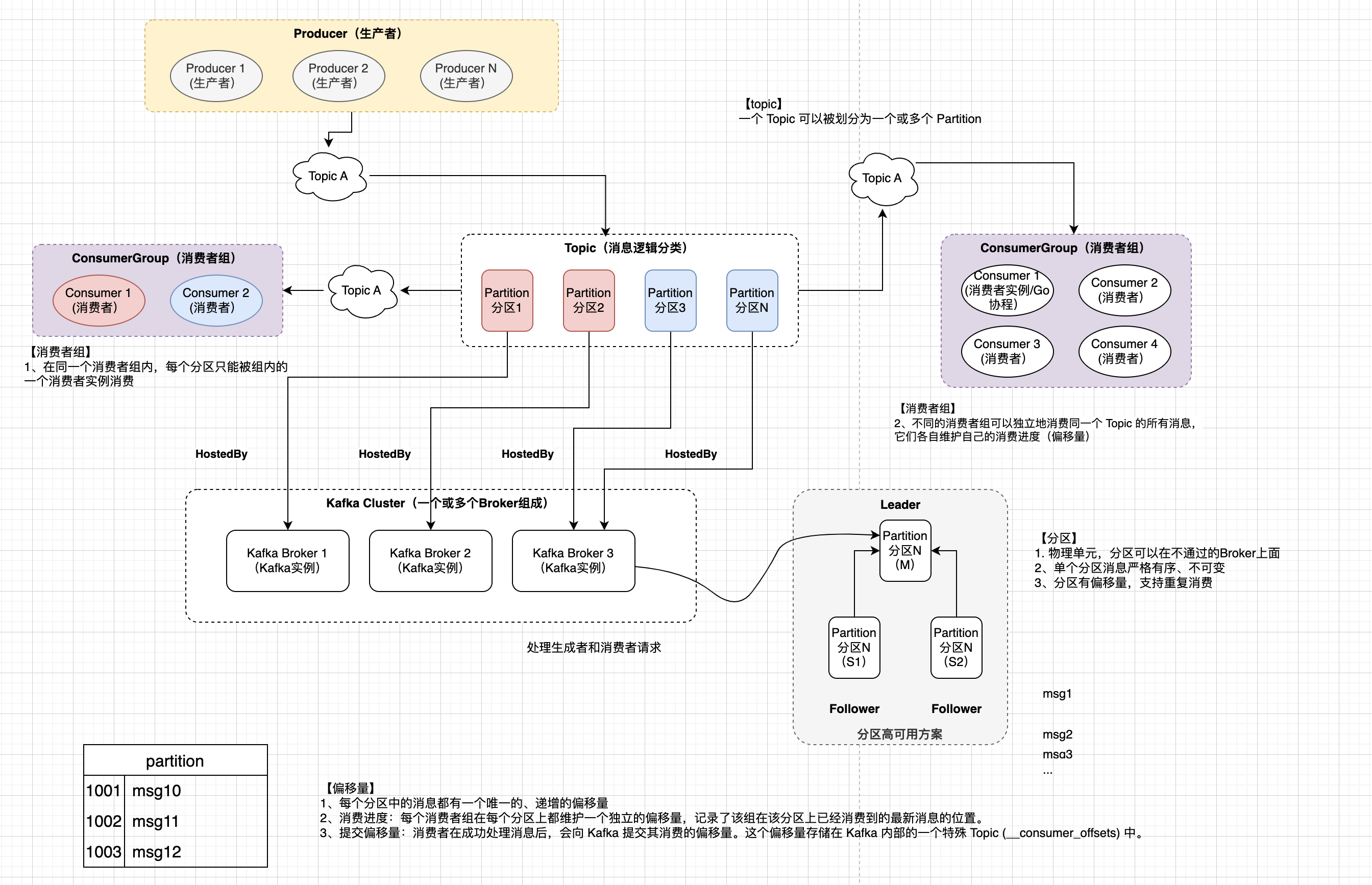The height and width of the screenshot is (885, 1372).
Task: Select the follower Partition 分区N (S1) box
Action: pos(854,648)
